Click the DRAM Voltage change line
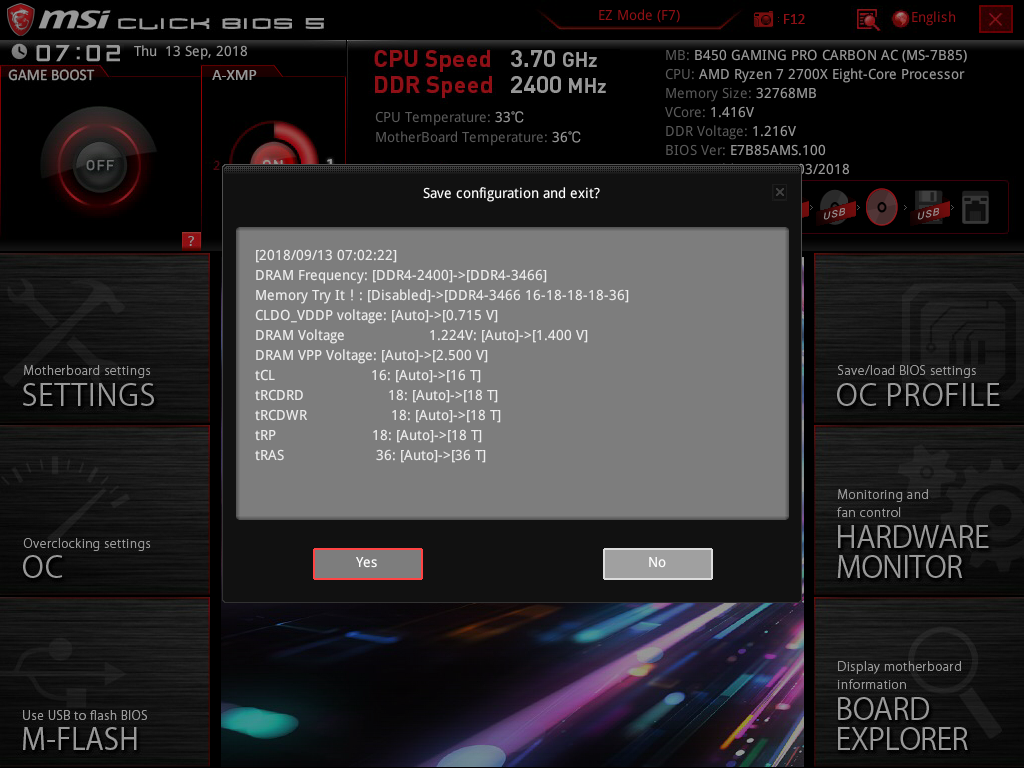Viewport: 1024px width, 768px height. [x=421, y=335]
